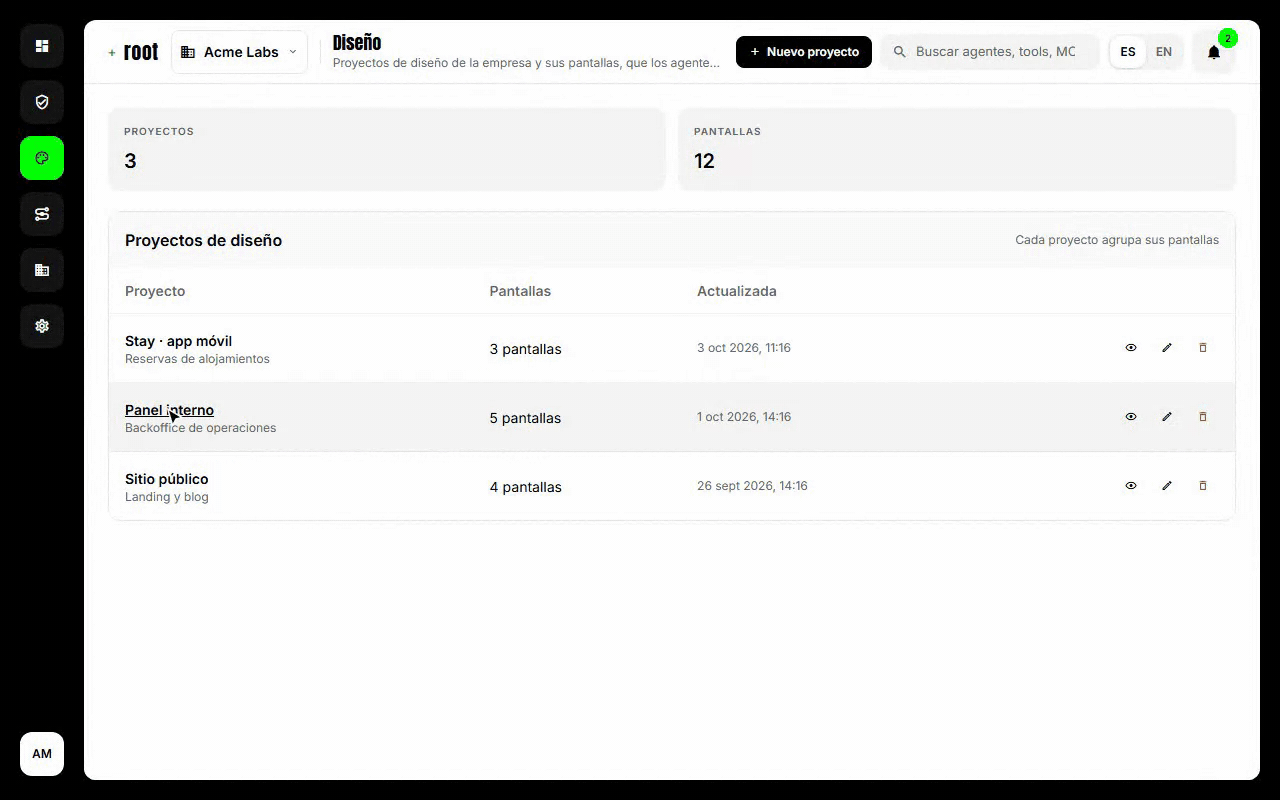Open the shield security icon in the sidebar
Image resolution: width=1280 pixels, height=800 pixels.
point(42,102)
